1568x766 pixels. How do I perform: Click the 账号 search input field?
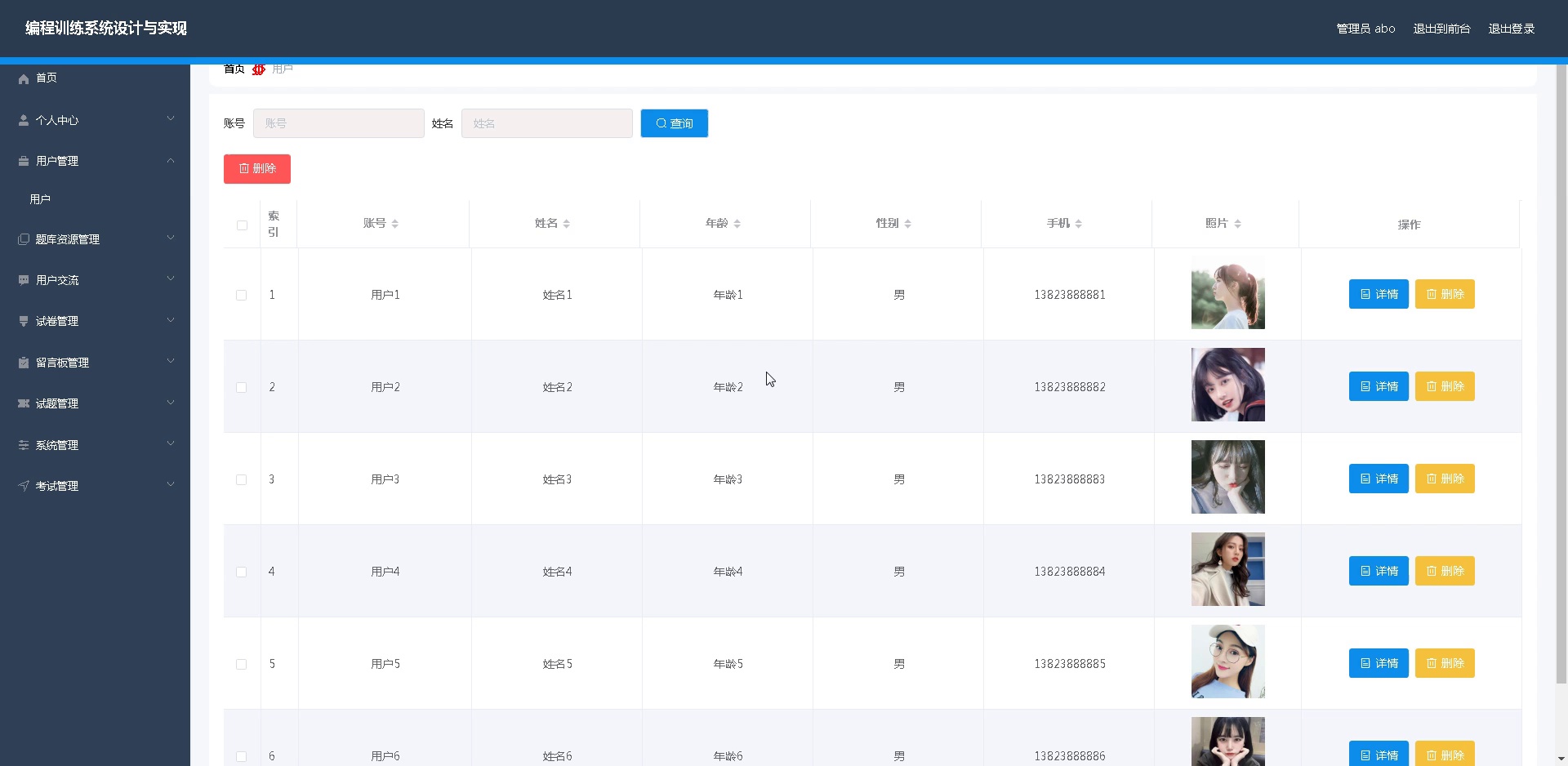pyautogui.click(x=338, y=123)
